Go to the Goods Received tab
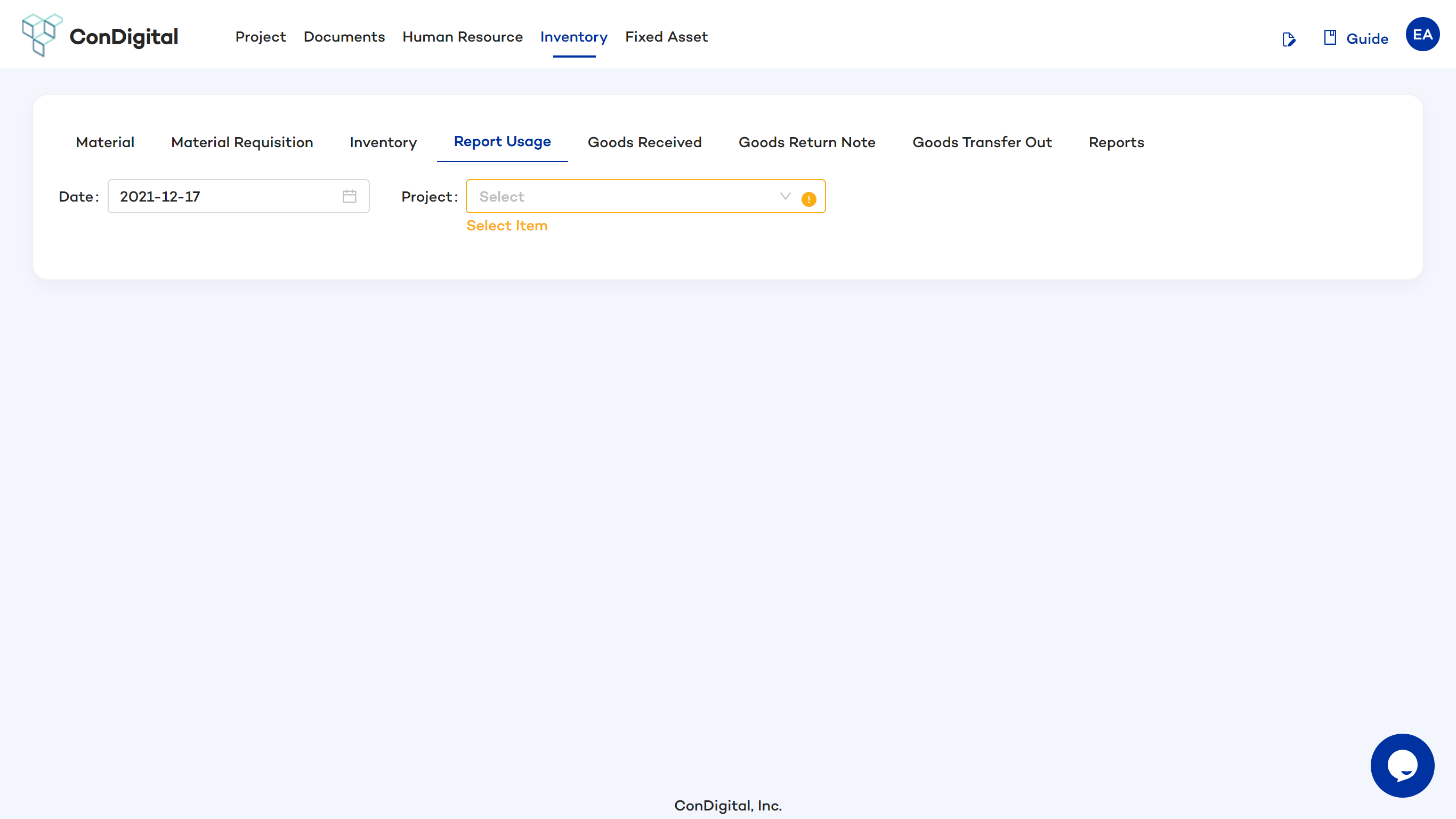 pos(644,142)
